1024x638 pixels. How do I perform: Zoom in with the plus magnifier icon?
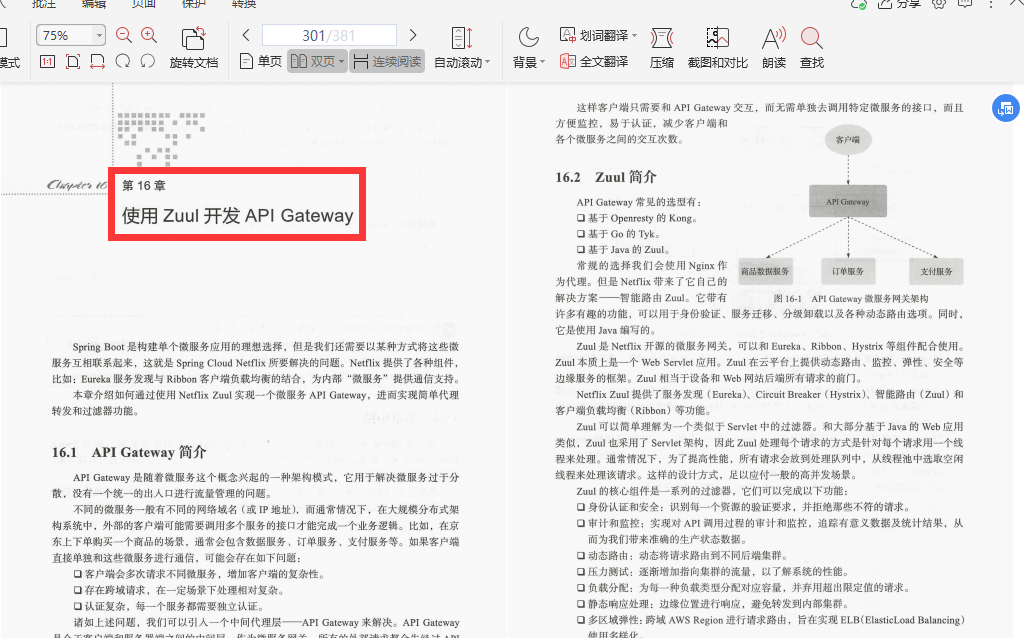(x=148, y=35)
